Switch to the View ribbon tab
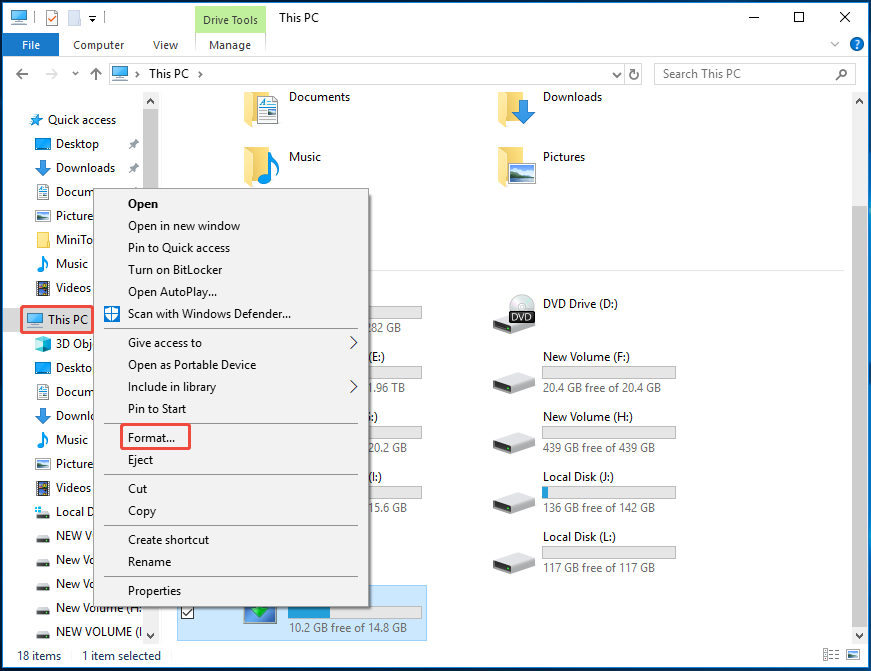The image size is (871, 671). [165, 45]
